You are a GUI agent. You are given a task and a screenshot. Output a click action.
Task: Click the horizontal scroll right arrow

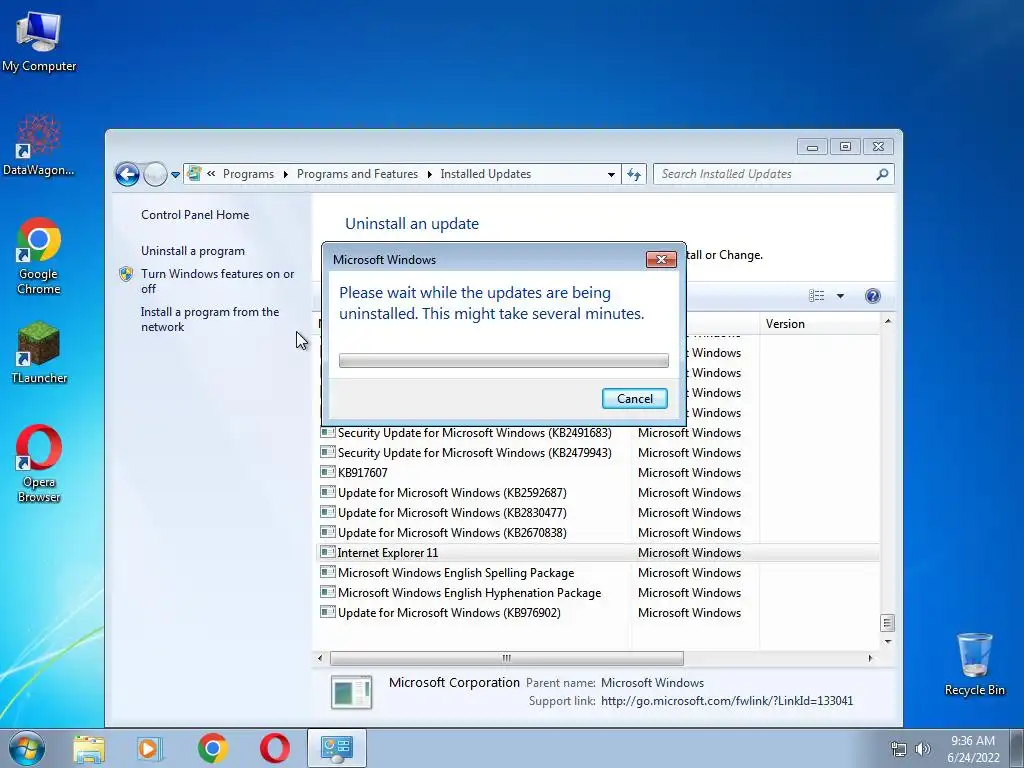point(870,658)
